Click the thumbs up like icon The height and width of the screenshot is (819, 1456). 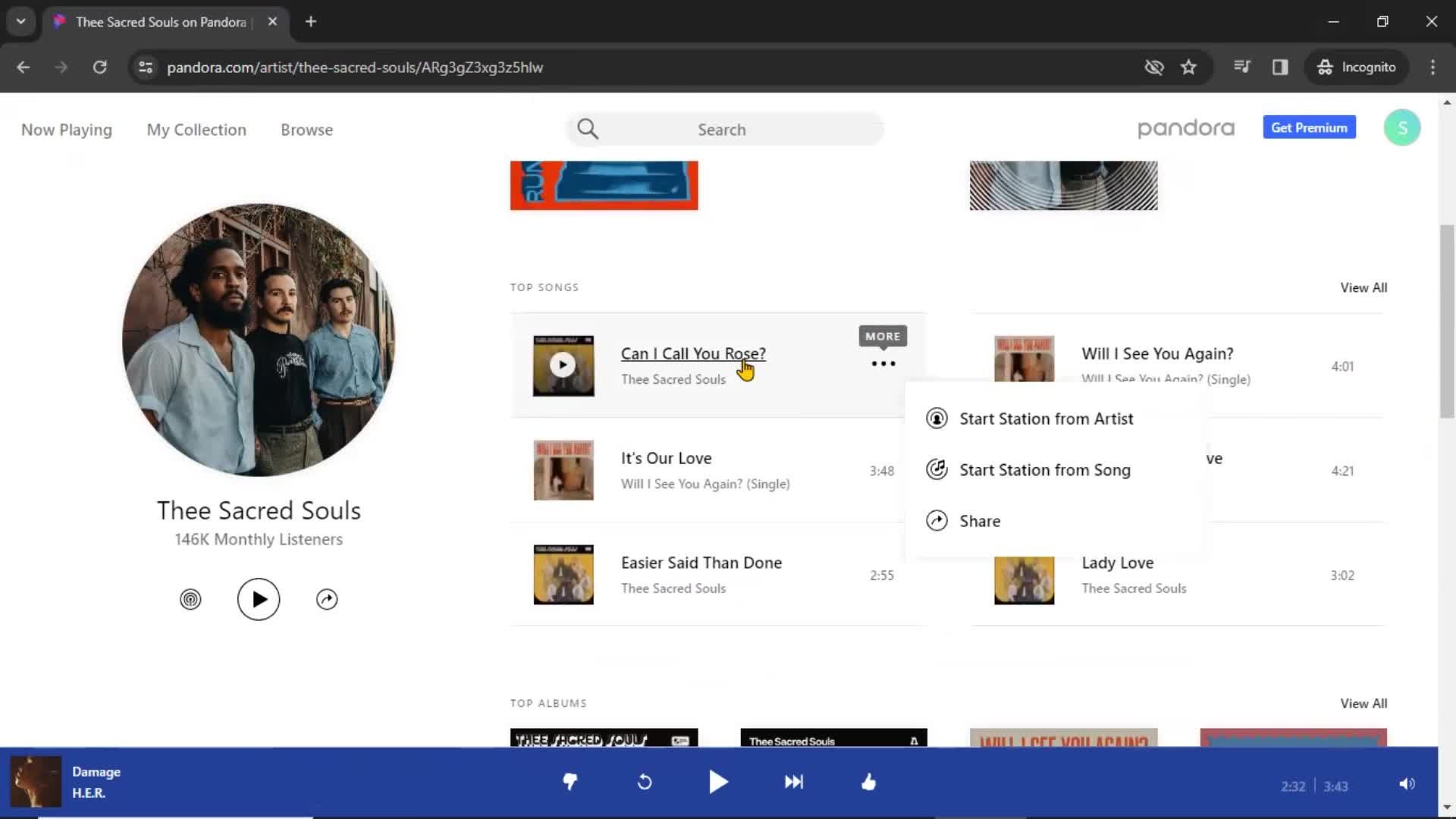868,781
